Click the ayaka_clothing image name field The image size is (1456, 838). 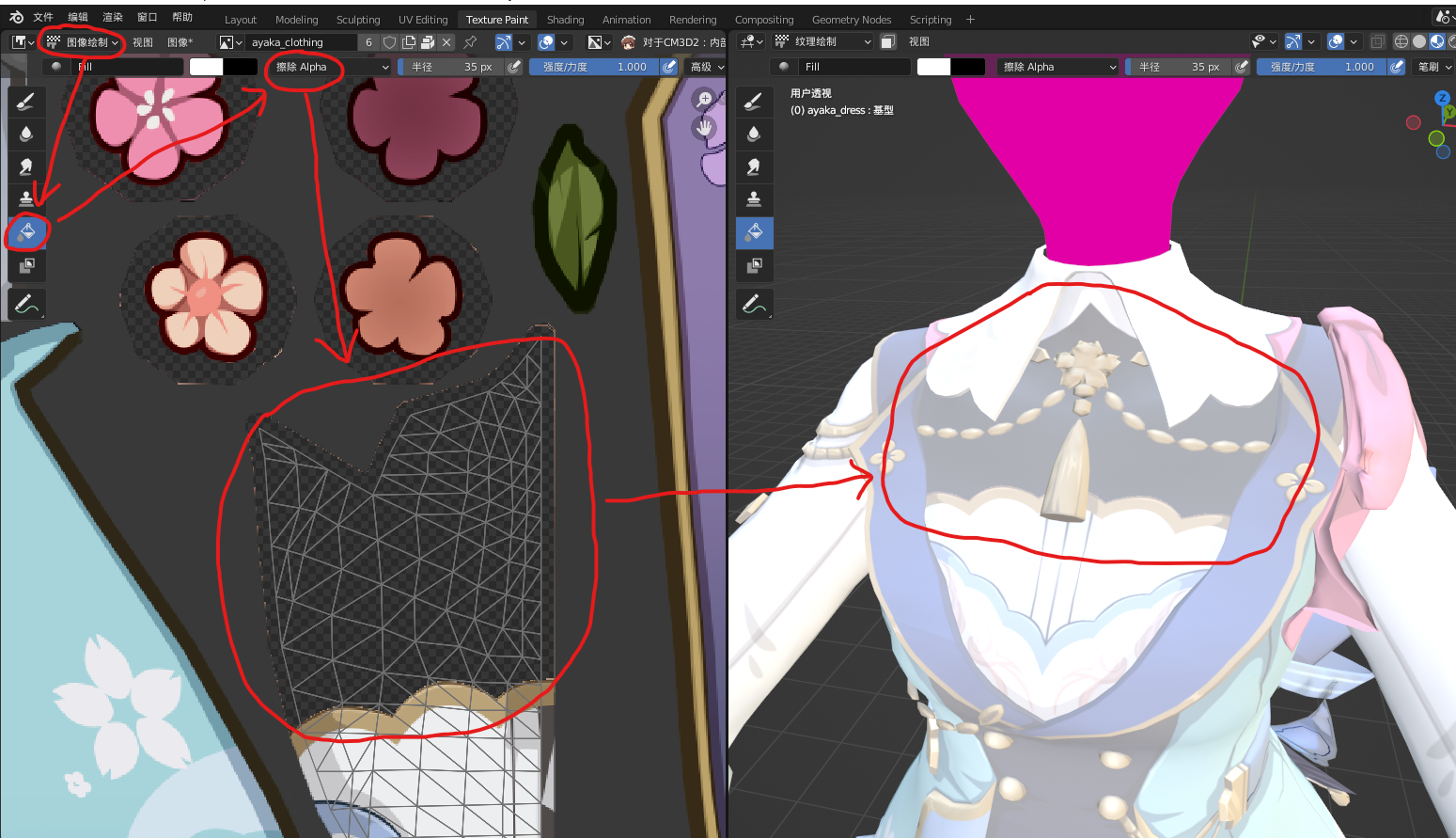301,41
